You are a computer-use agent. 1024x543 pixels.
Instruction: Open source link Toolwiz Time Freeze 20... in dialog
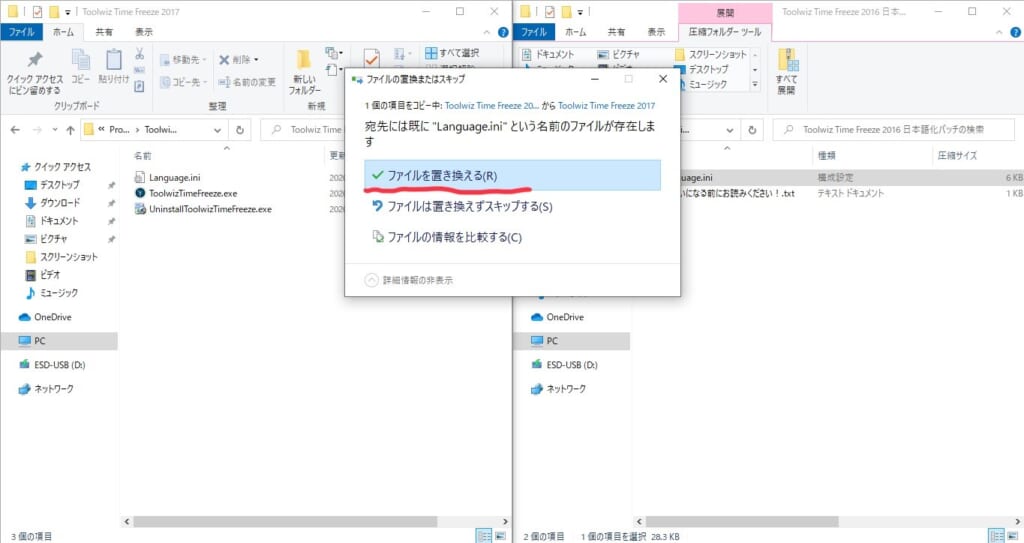point(492,105)
